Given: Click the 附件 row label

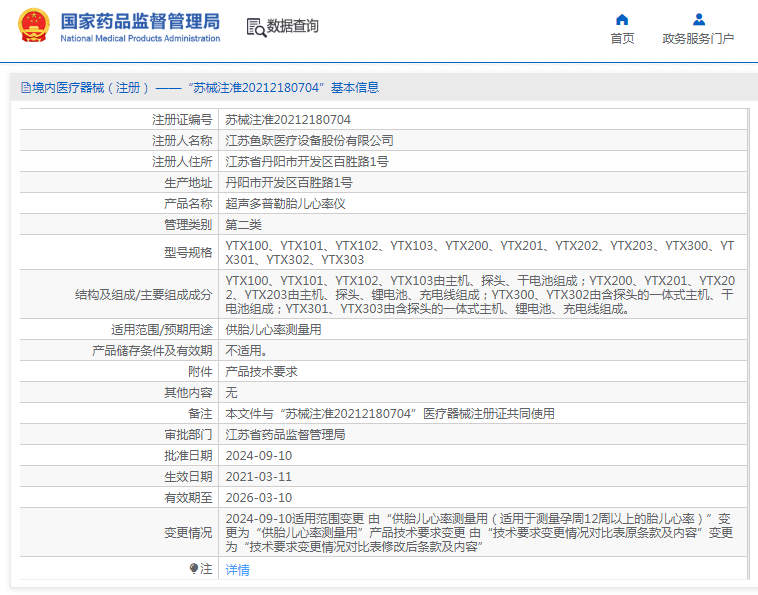Looking at the screenshot, I should [x=200, y=372].
